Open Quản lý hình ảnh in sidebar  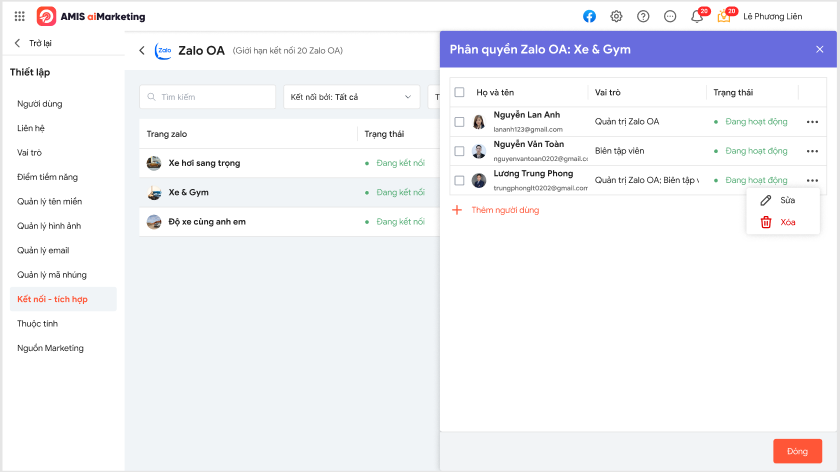pos(49,226)
